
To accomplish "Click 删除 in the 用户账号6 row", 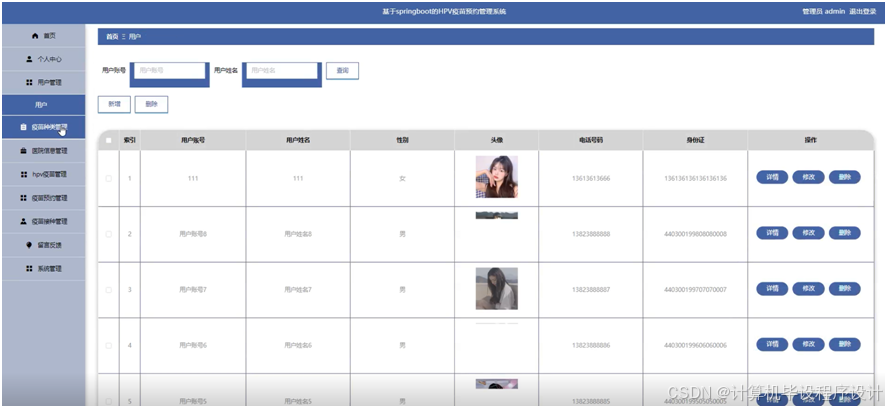I will point(845,344).
